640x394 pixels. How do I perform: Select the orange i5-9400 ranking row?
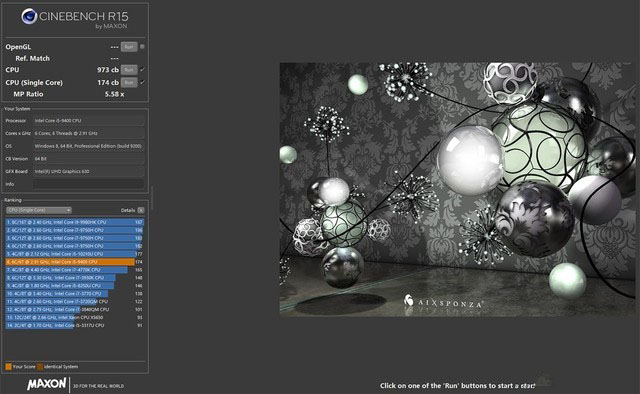(x=75, y=262)
